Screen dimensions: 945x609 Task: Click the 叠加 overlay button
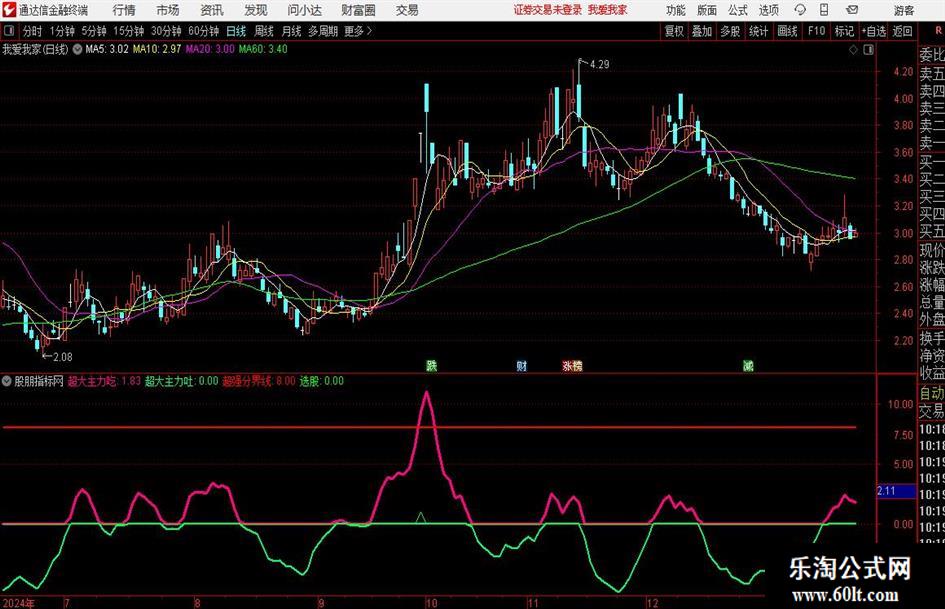pyautogui.click(x=702, y=31)
